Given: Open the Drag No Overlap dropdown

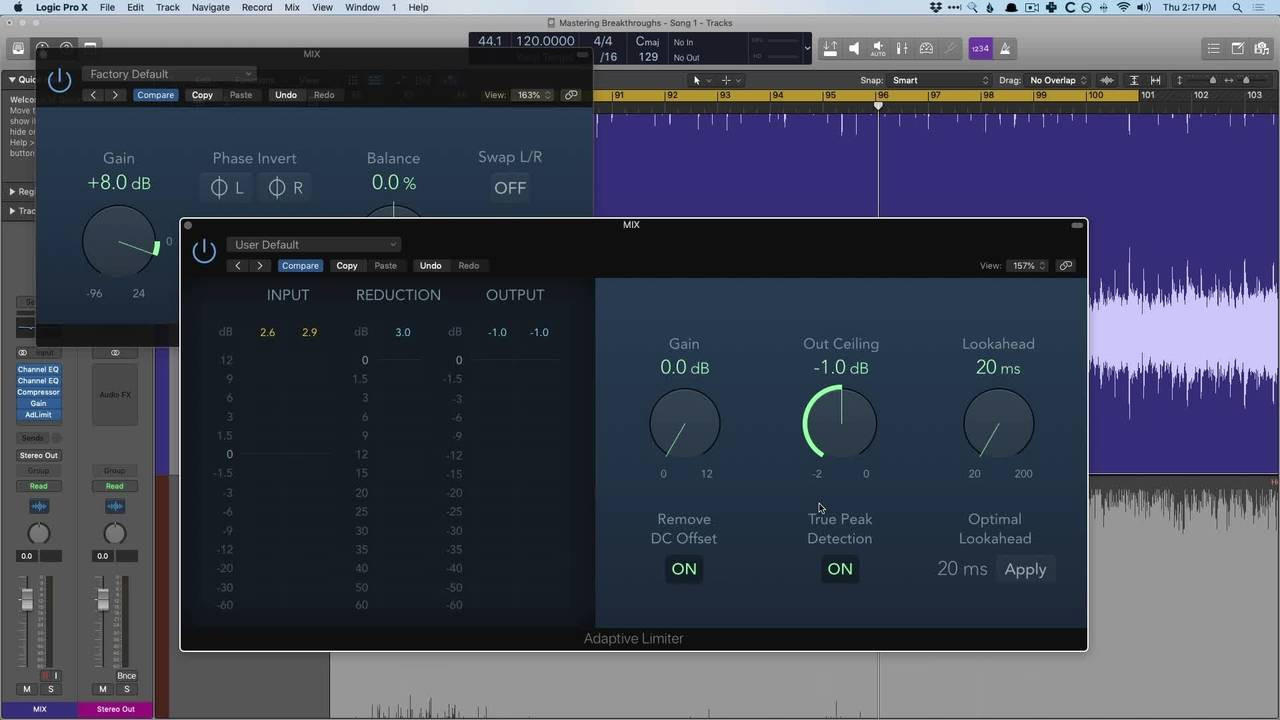Looking at the screenshot, I should pyautogui.click(x=1057, y=80).
